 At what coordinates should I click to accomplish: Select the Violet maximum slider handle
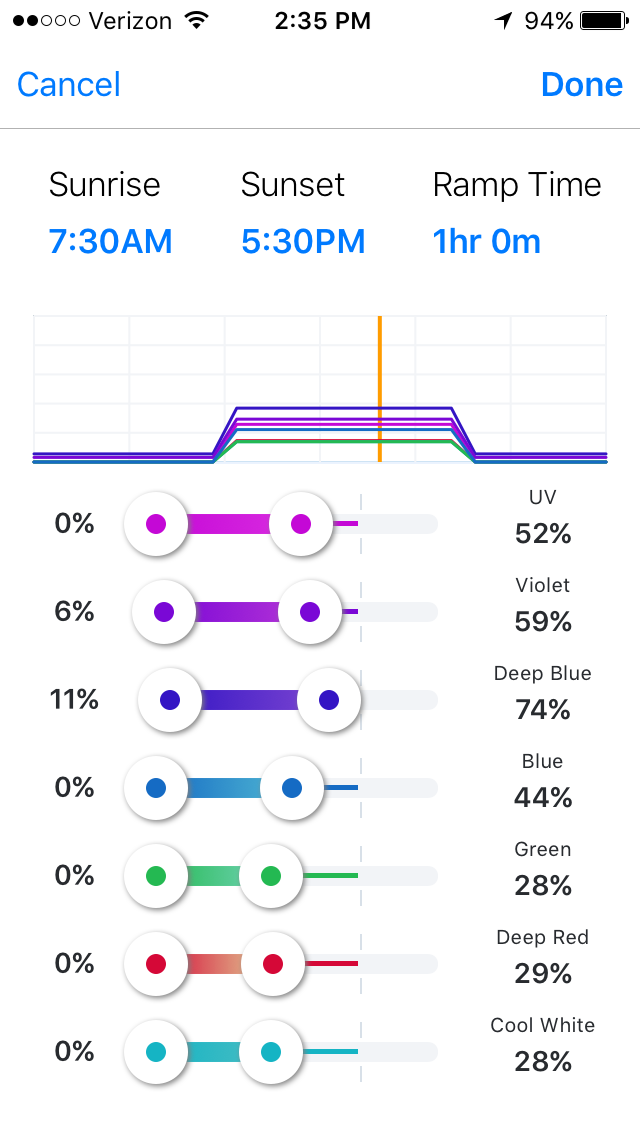pos(310,612)
